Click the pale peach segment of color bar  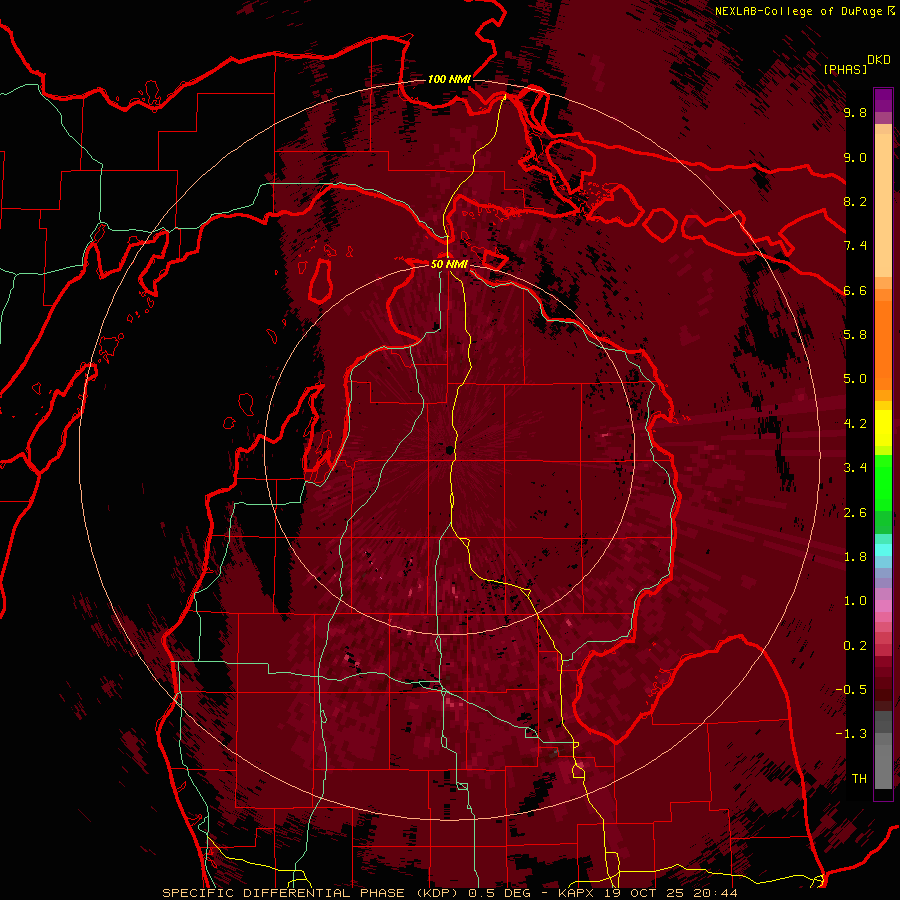click(x=883, y=207)
